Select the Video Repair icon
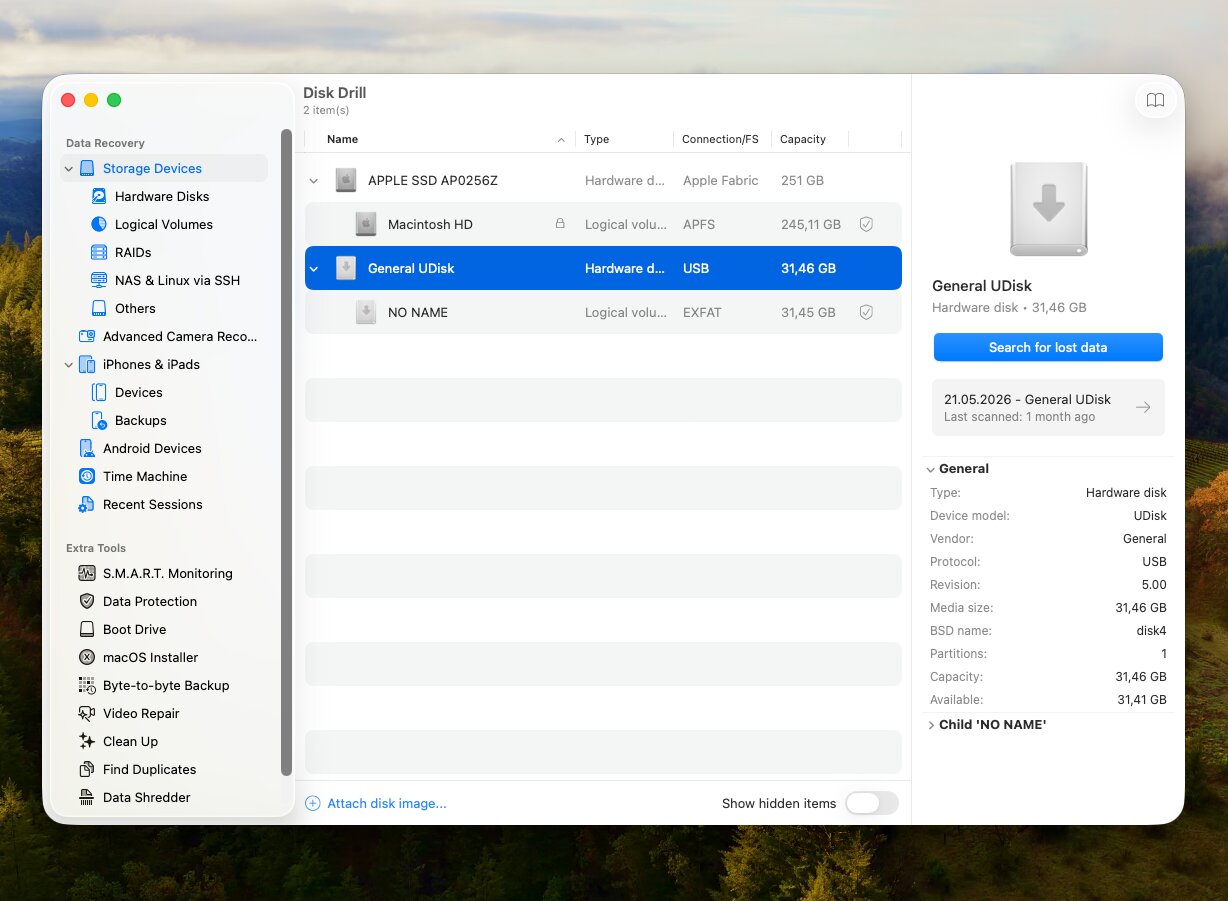This screenshot has height=901, width=1228. (86, 713)
